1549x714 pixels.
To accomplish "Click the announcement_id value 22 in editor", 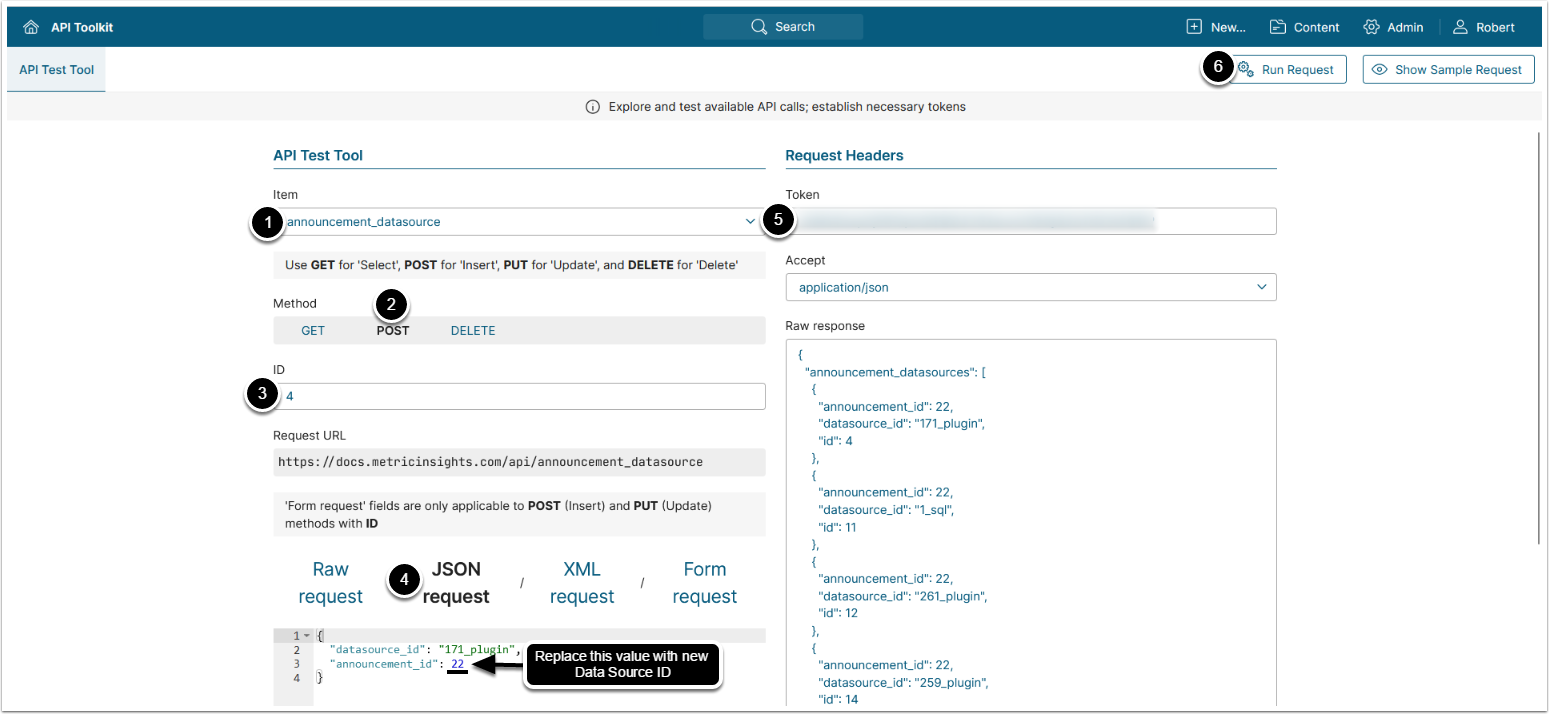I will 457,664.
